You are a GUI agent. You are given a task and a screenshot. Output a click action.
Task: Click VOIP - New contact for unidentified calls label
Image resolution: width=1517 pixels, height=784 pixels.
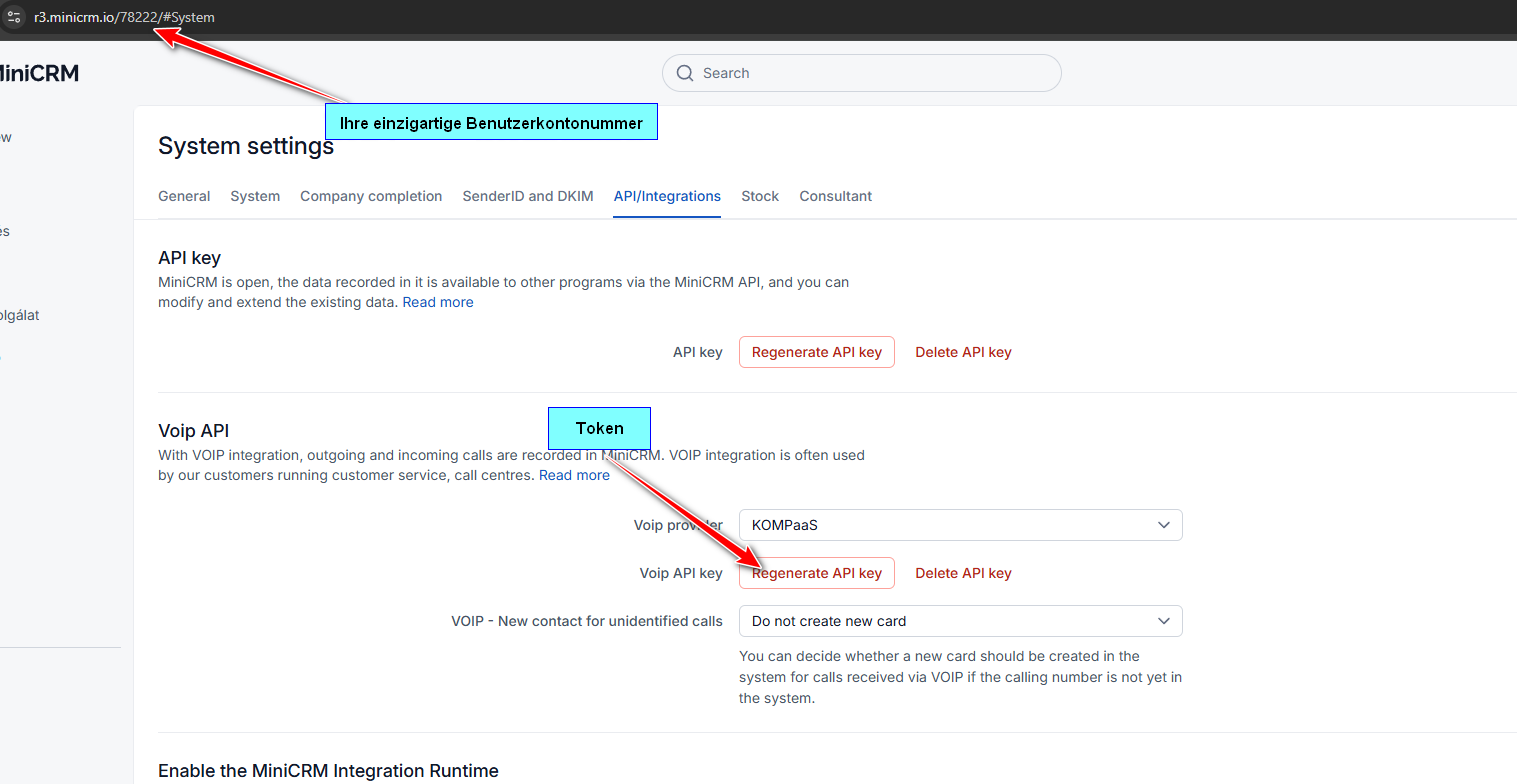point(587,621)
